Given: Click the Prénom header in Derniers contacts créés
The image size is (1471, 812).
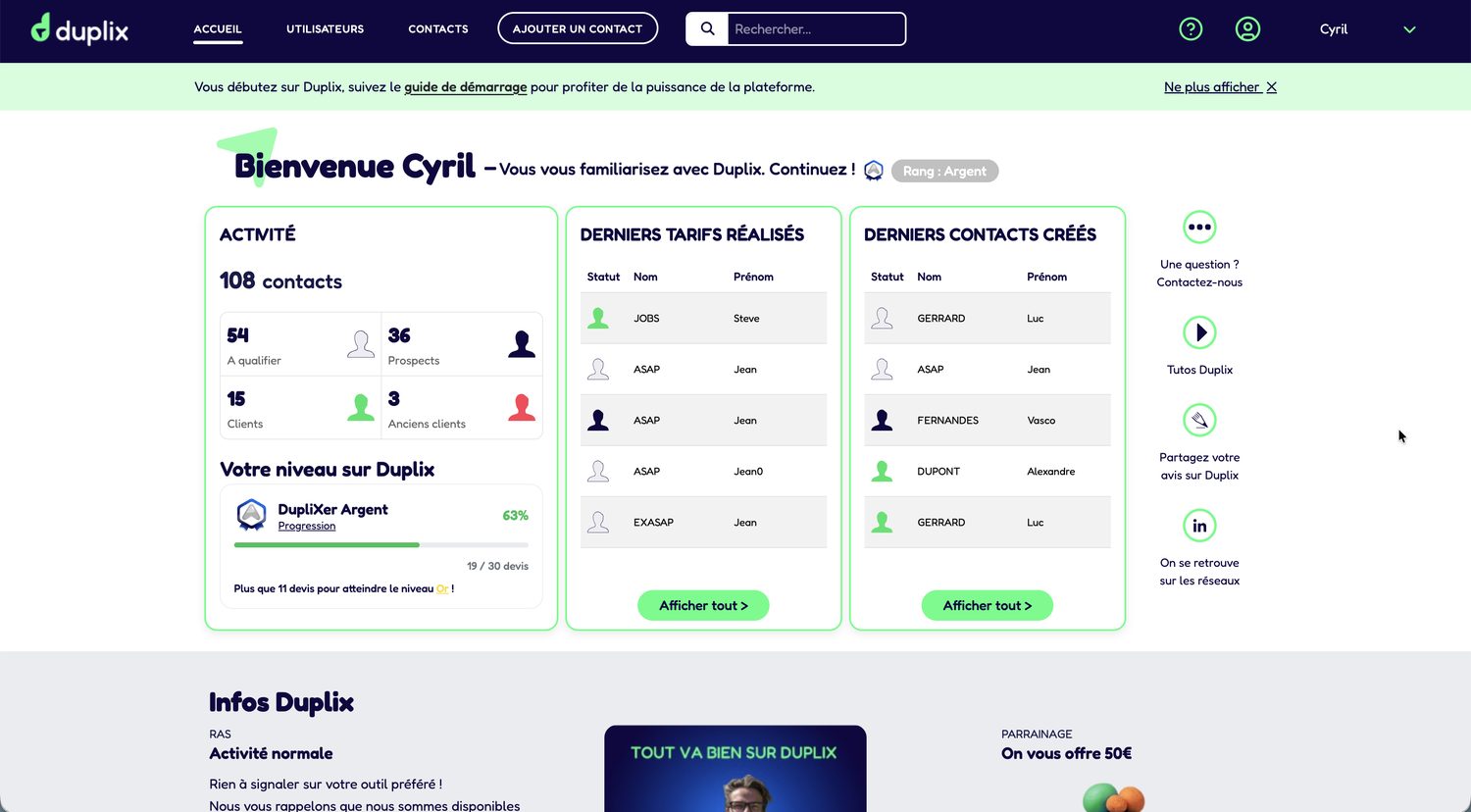Looking at the screenshot, I should click(x=1046, y=277).
